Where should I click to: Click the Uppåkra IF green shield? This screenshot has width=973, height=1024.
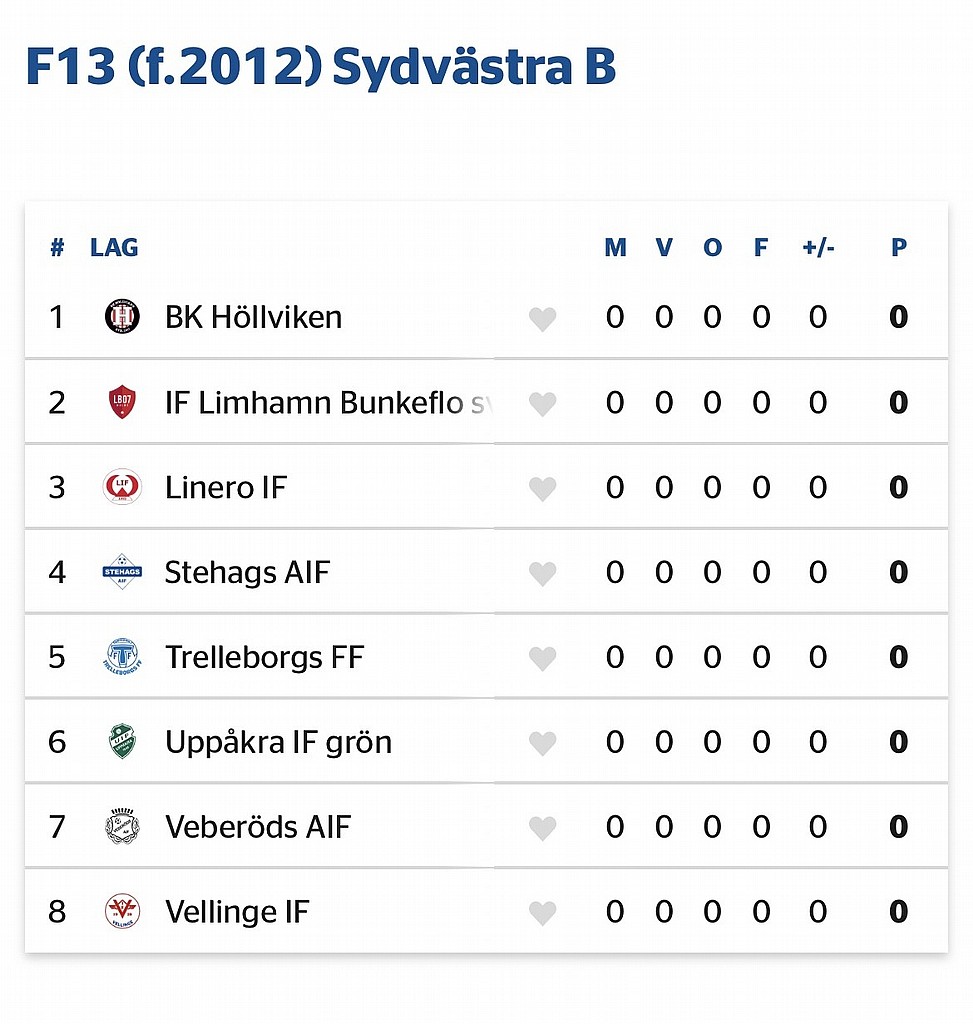point(122,741)
